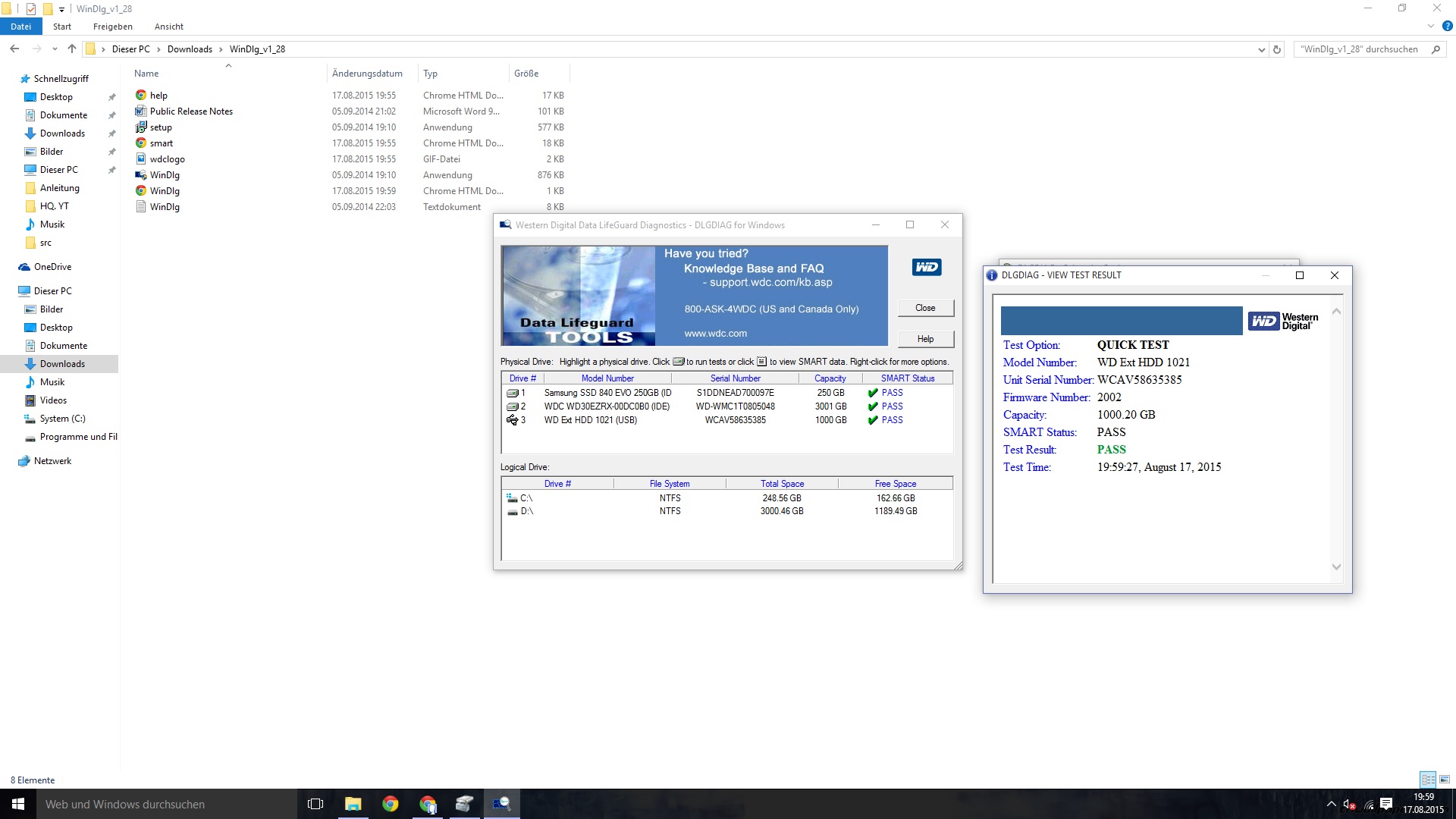Click the Data LifeGuard taskbar icon
This screenshot has height=819, width=1456.
[x=501, y=804]
